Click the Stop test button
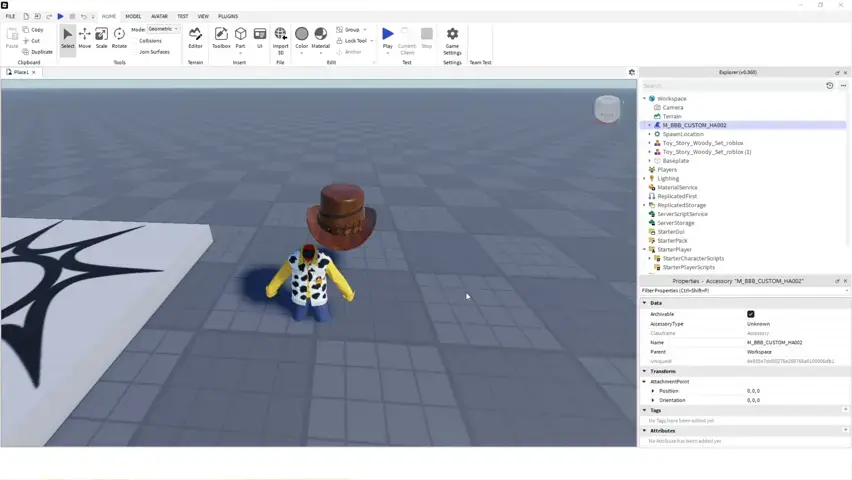Viewport: 852px width, 480px height. pyautogui.click(x=427, y=39)
